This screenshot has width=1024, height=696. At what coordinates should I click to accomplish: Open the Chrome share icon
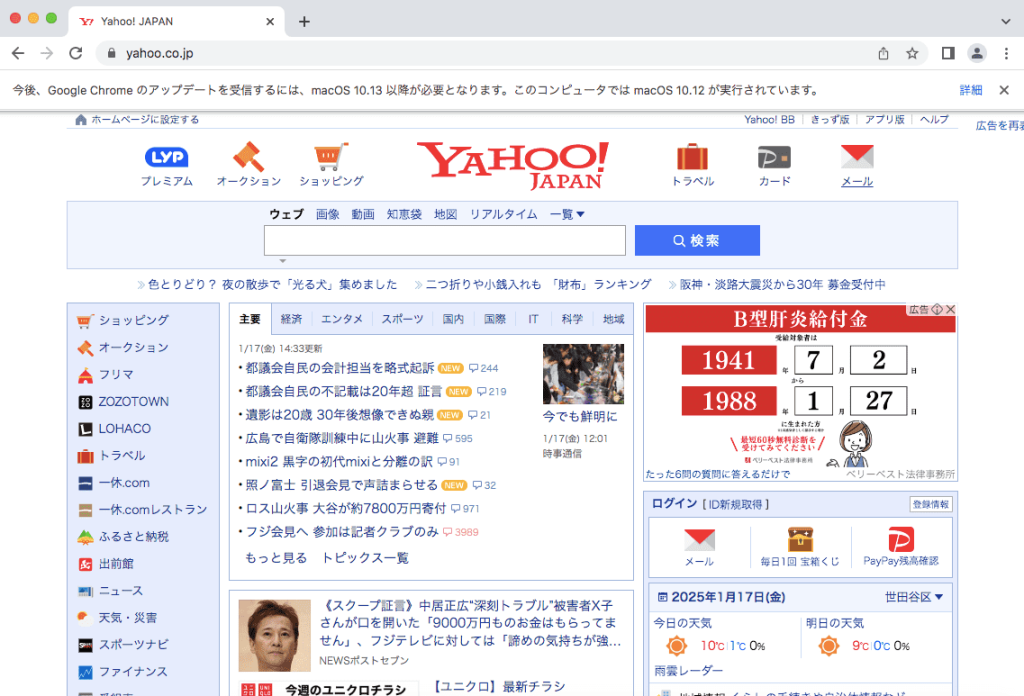[884, 54]
